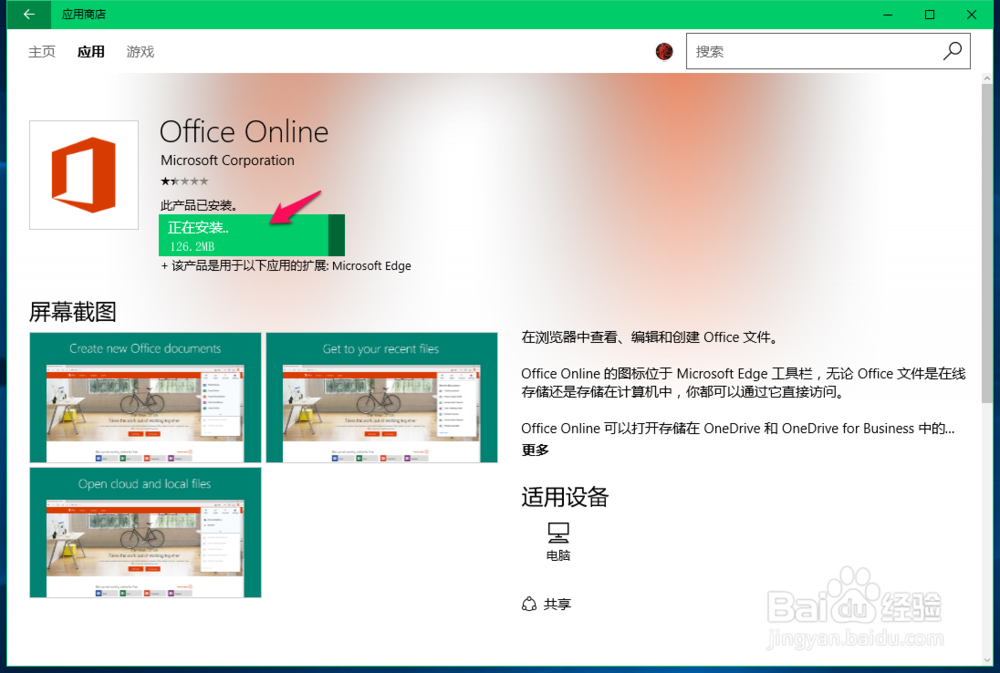Viewport: 1000px width, 673px height.
Task: Open the user account avatar
Action: (x=664, y=51)
